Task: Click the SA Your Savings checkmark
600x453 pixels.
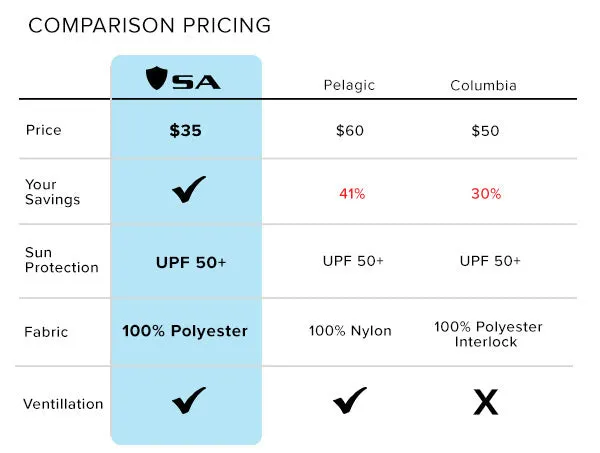Action: tap(189, 189)
